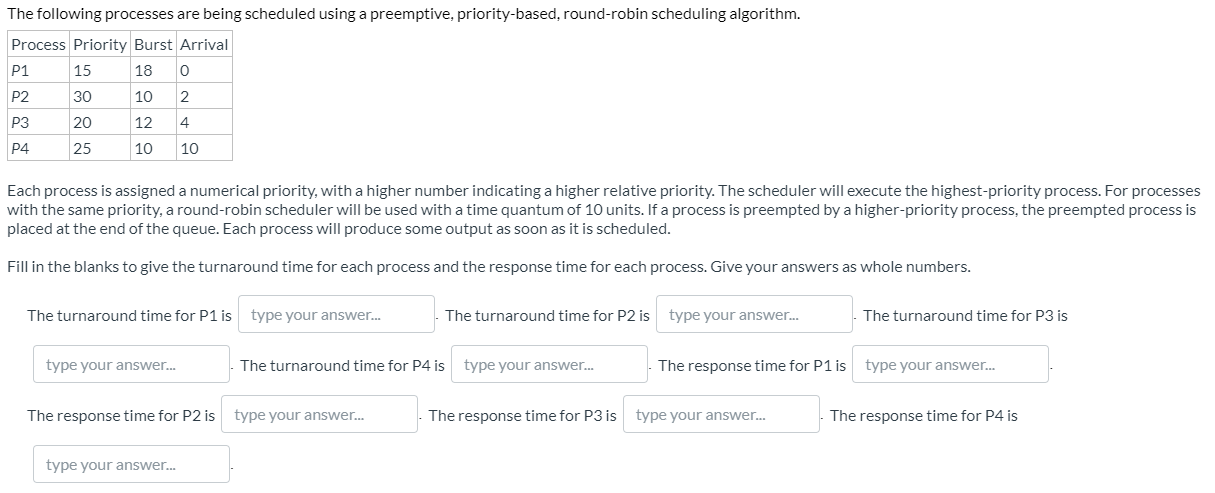The height and width of the screenshot is (493, 1215).
Task: Click the P4 row label in table
Action: point(39,148)
